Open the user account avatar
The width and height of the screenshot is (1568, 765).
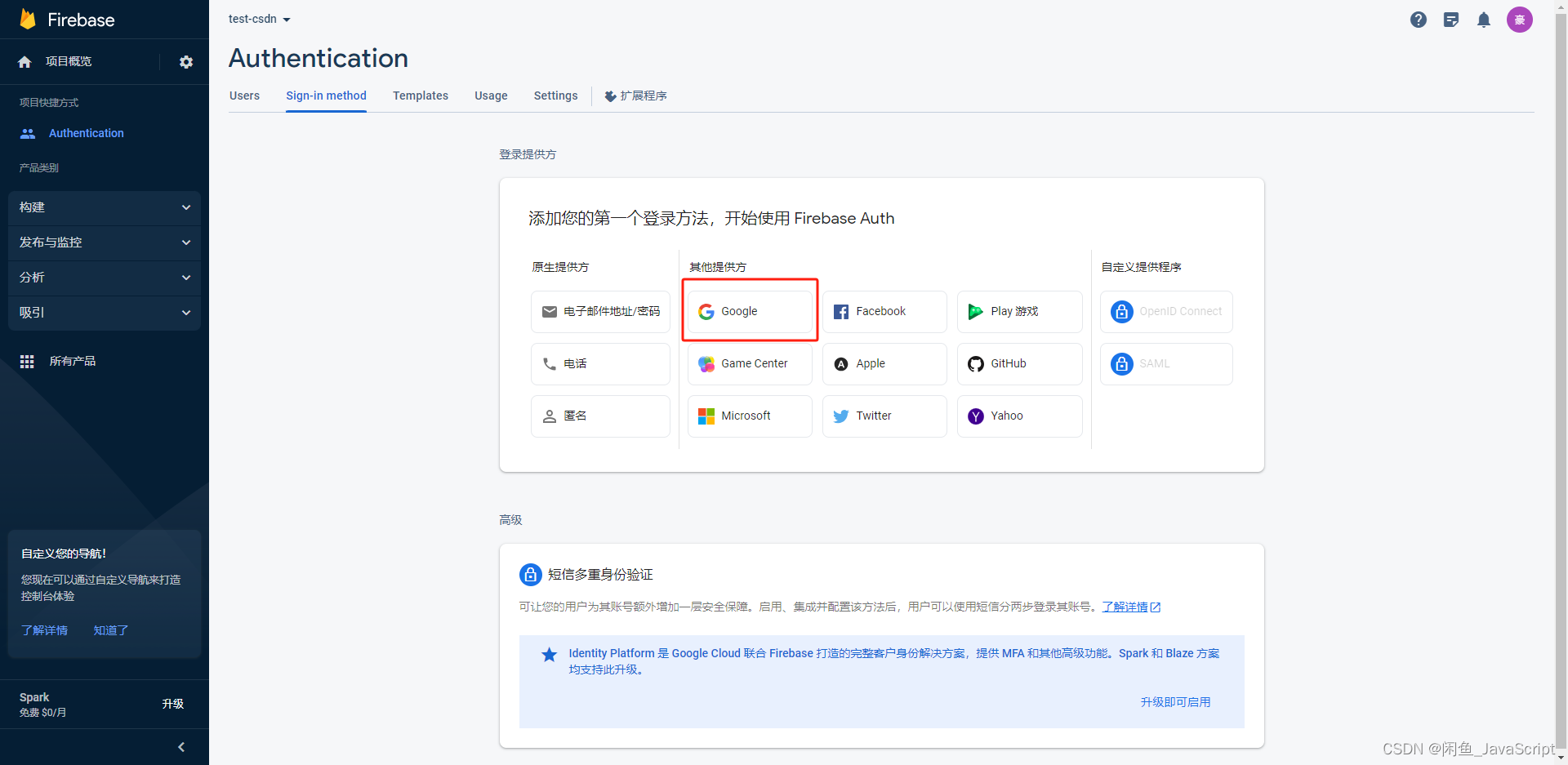[x=1520, y=20]
